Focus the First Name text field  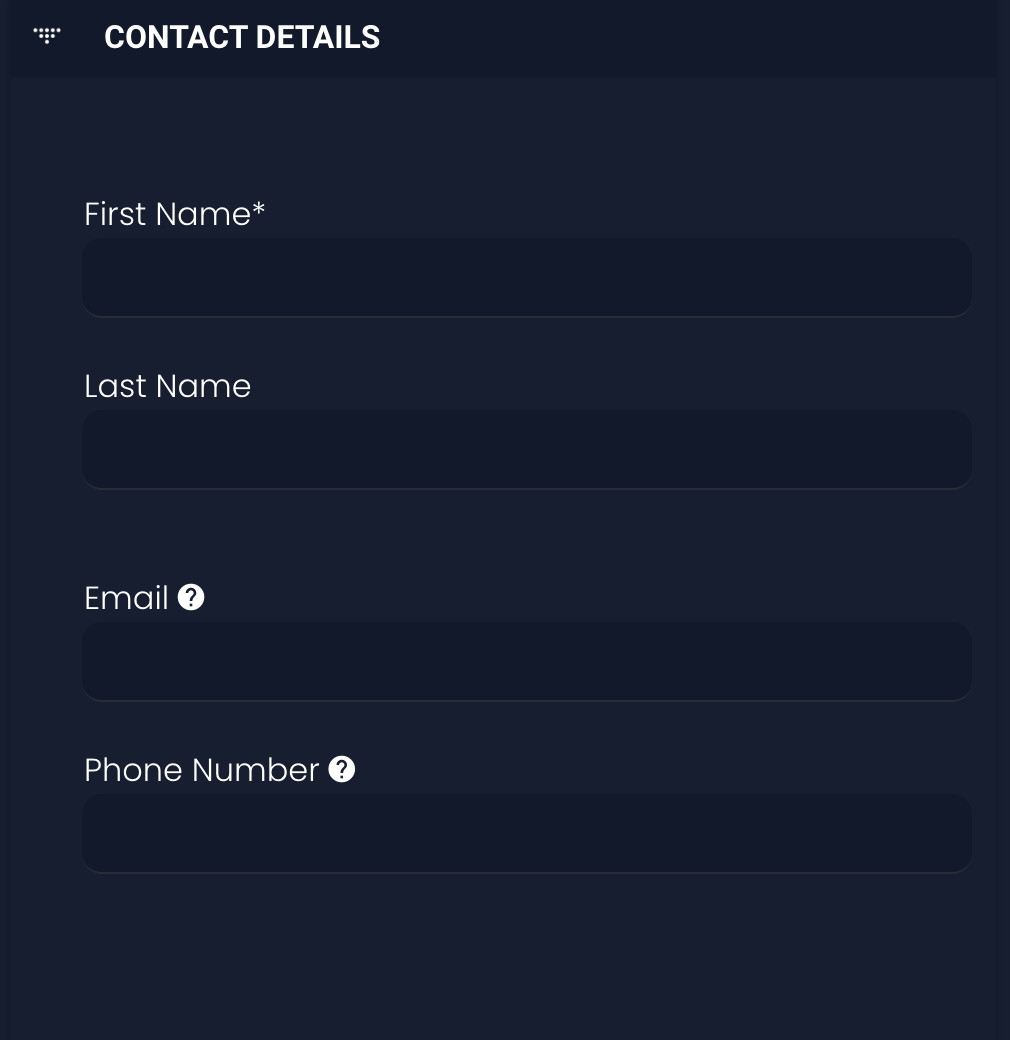pos(526,277)
